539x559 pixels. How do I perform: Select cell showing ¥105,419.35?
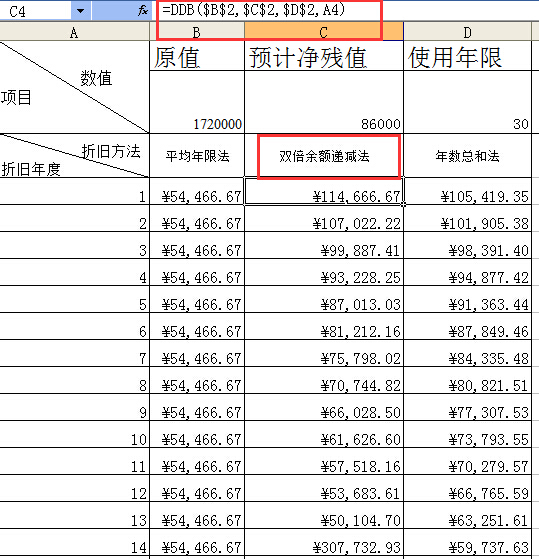pos(467,191)
